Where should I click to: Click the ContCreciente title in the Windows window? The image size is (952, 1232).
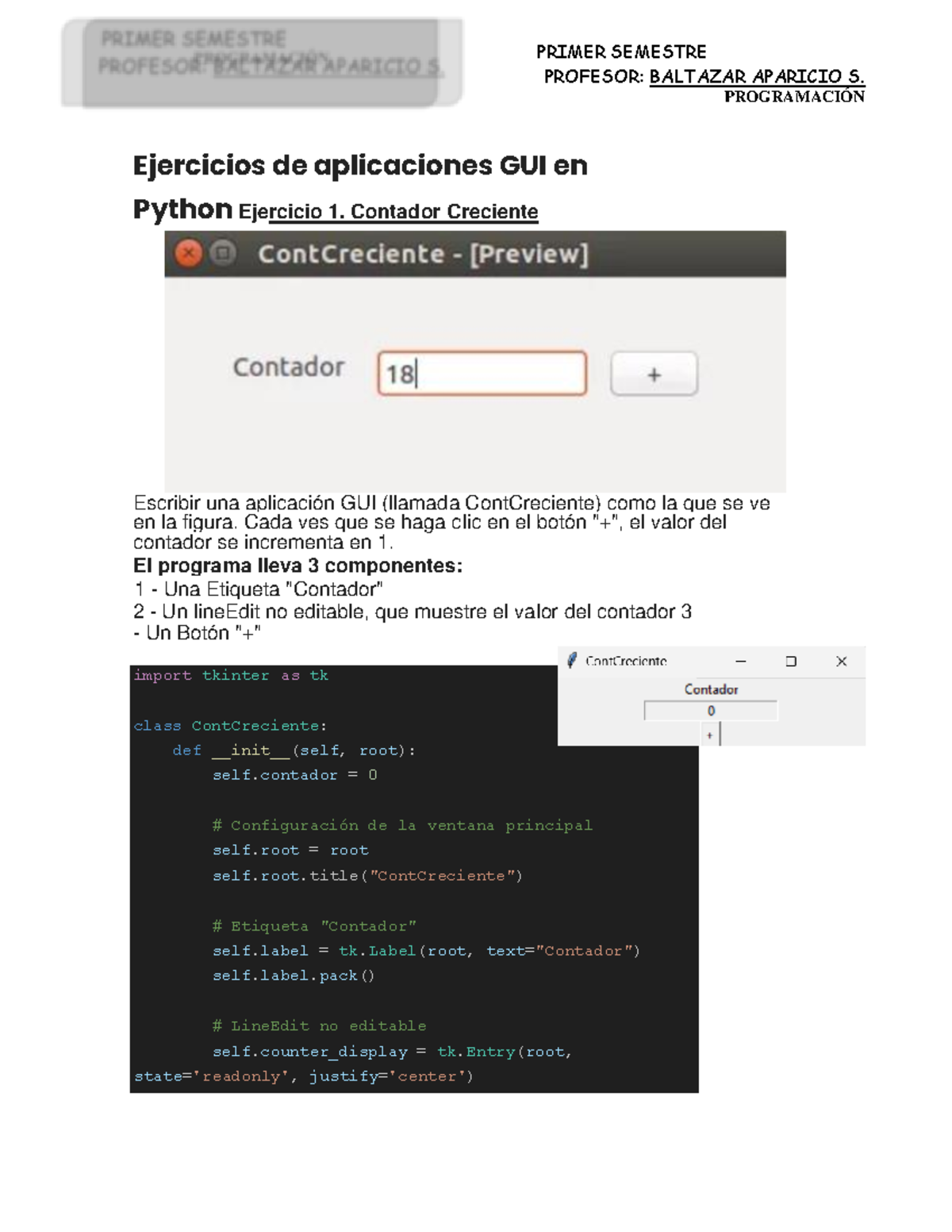coord(626,661)
